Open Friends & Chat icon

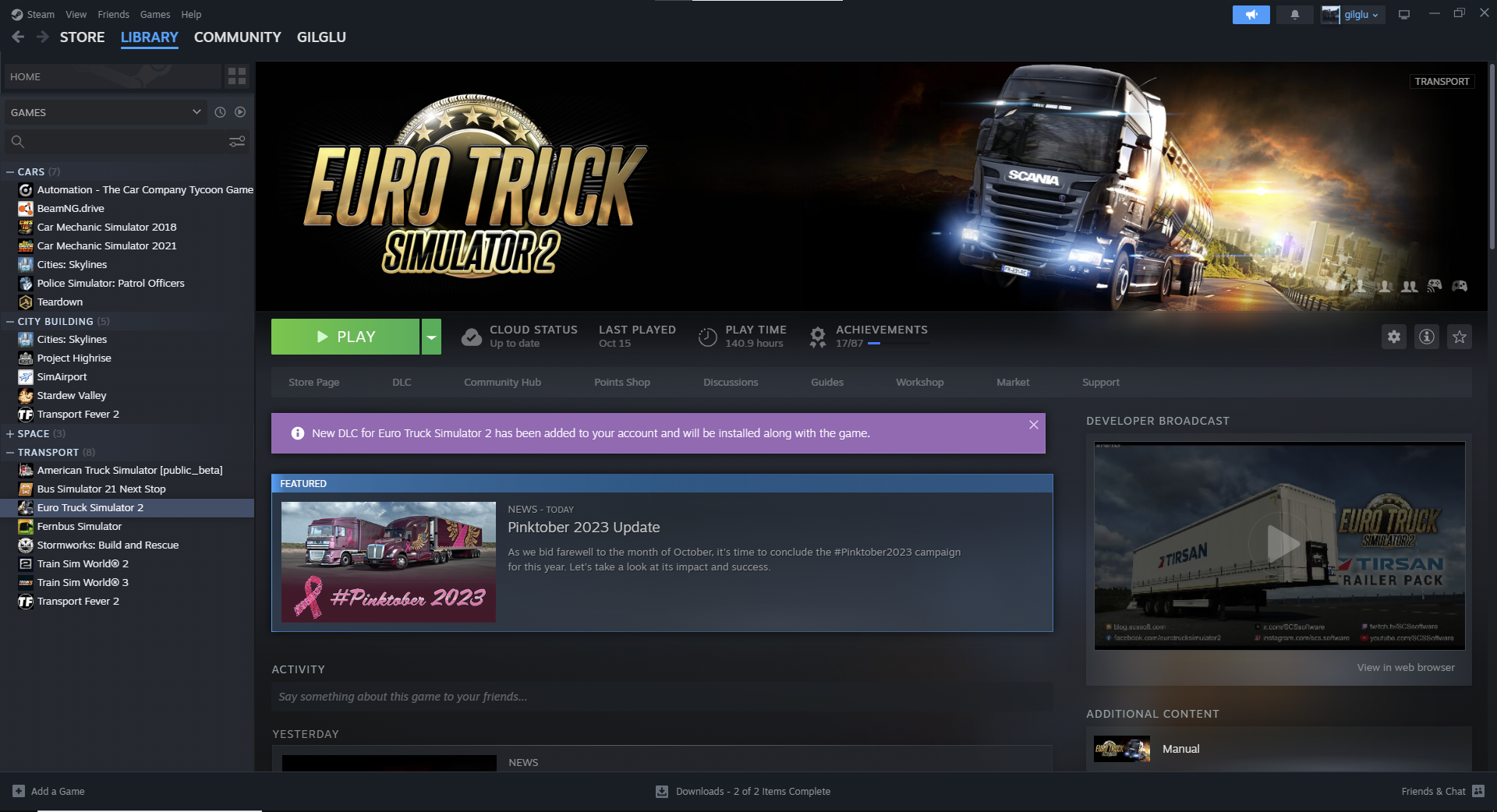point(1478,791)
